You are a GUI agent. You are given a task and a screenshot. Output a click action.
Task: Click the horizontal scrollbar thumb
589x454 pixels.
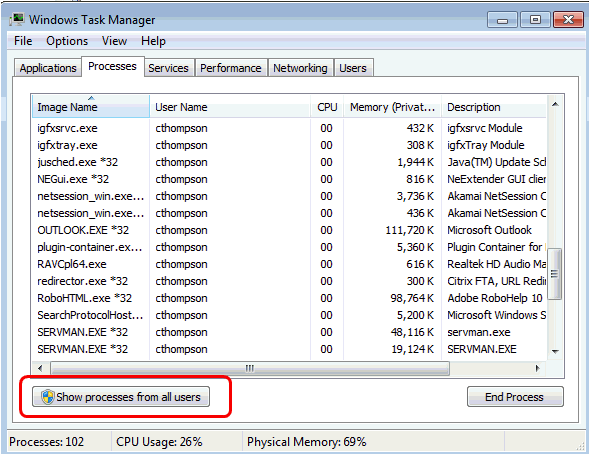pos(250,368)
